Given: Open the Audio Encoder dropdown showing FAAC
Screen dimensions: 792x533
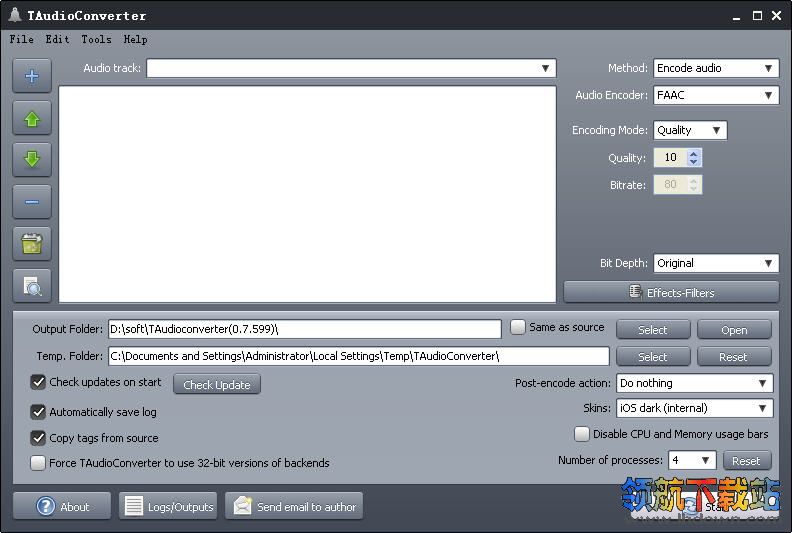Looking at the screenshot, I should point(716,95).
